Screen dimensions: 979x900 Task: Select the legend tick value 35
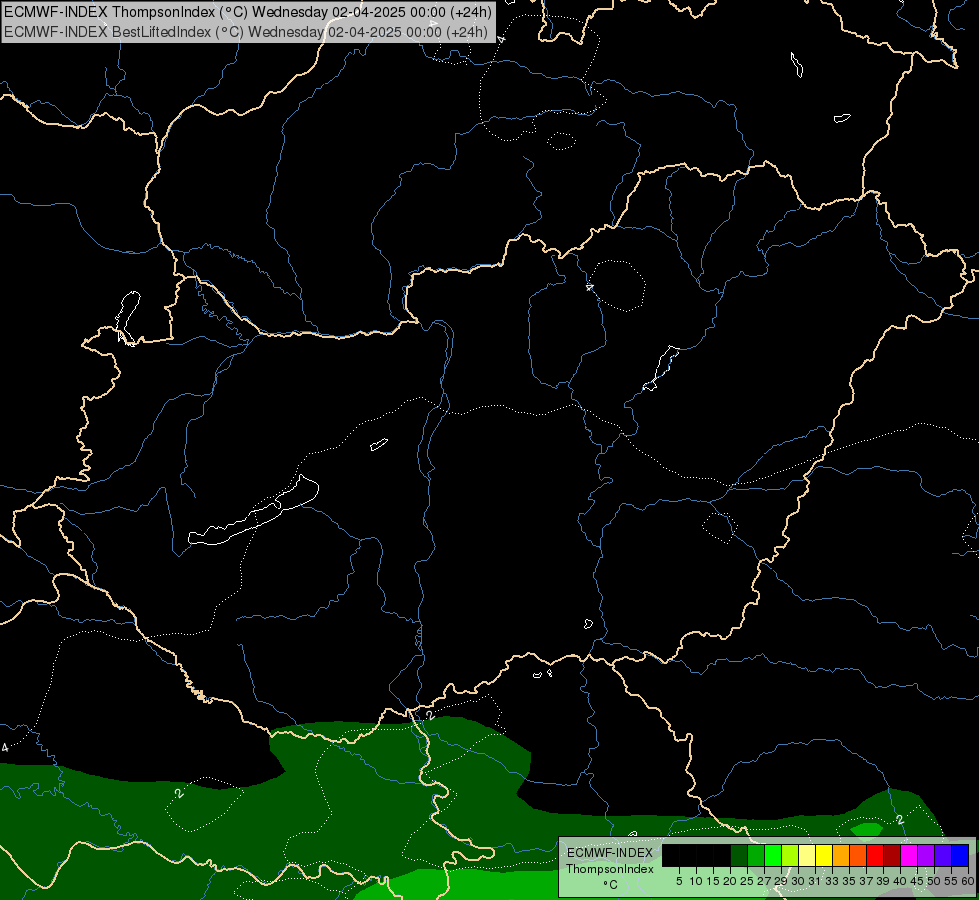pyautogui.click(x=849, y=881)
